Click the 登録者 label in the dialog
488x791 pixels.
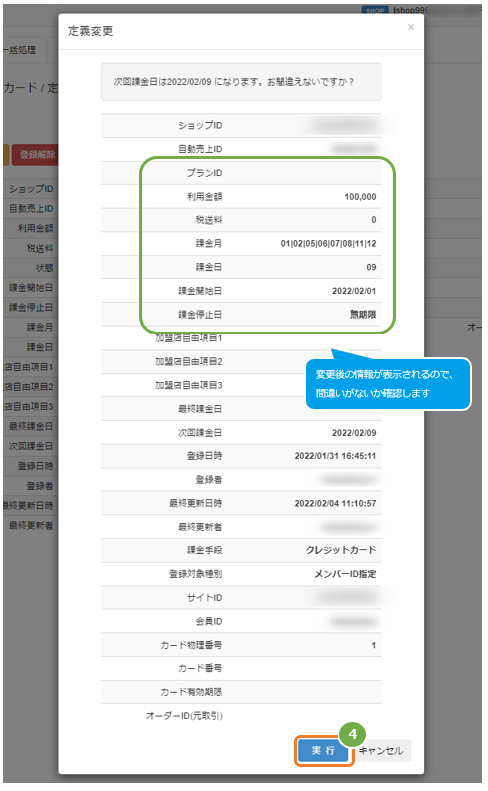pos(209,480)
